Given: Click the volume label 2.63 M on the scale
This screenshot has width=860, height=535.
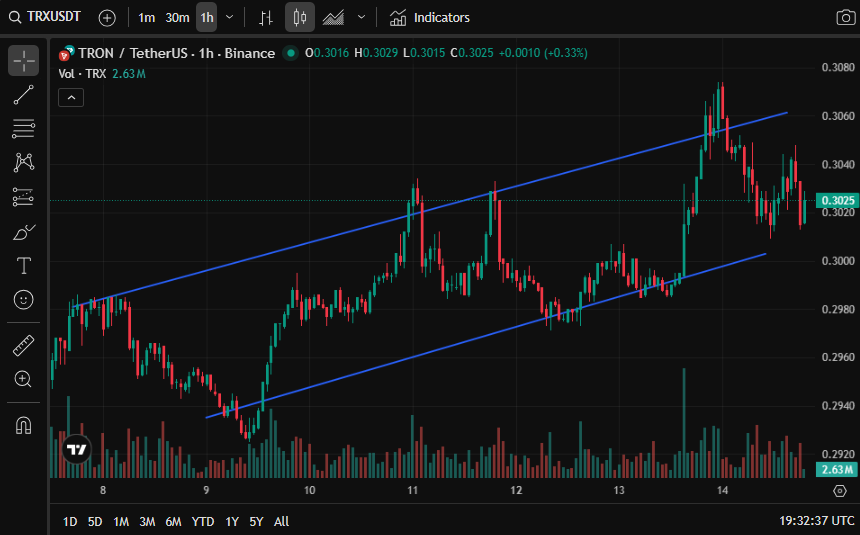Looking at the screenshot, I should pos(838,469).
